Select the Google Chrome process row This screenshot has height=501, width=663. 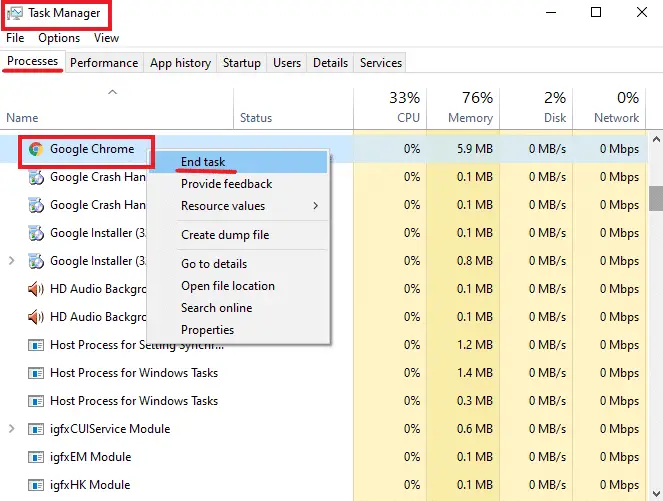click(323, 149)
